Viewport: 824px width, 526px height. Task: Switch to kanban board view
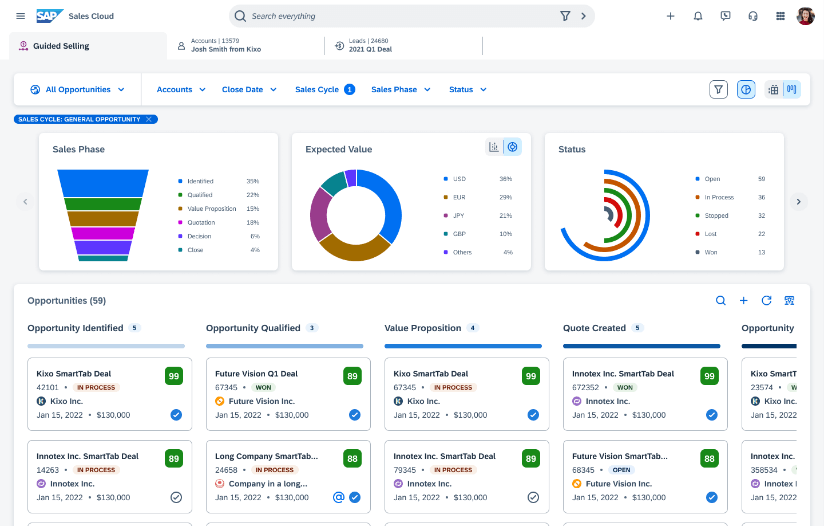(791, 89)
